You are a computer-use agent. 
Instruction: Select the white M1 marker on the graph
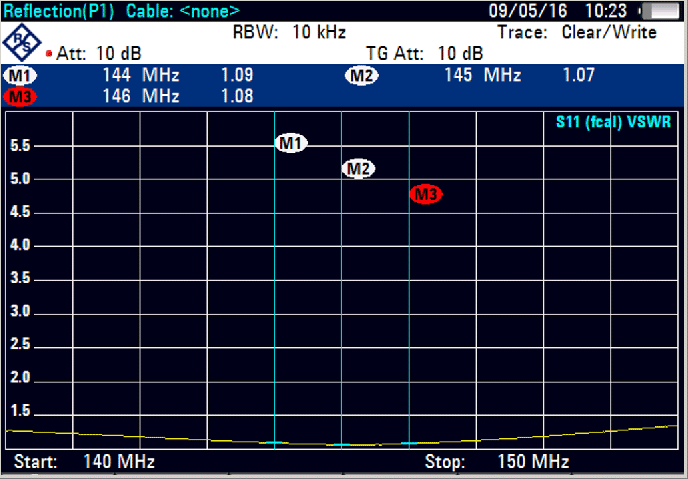click(x=291, y=144)
